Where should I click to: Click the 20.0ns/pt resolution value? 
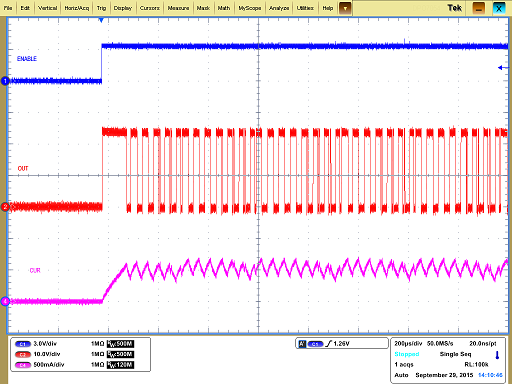pyautogui.click(x=483, y=344)
